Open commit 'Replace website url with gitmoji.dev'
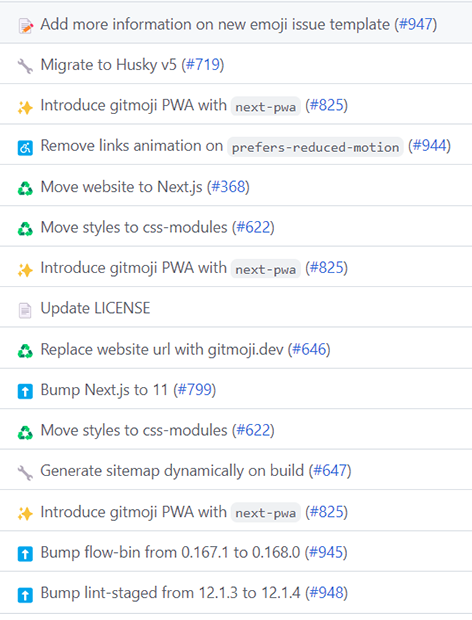472x620 pixels. click(x=162, y=349)
